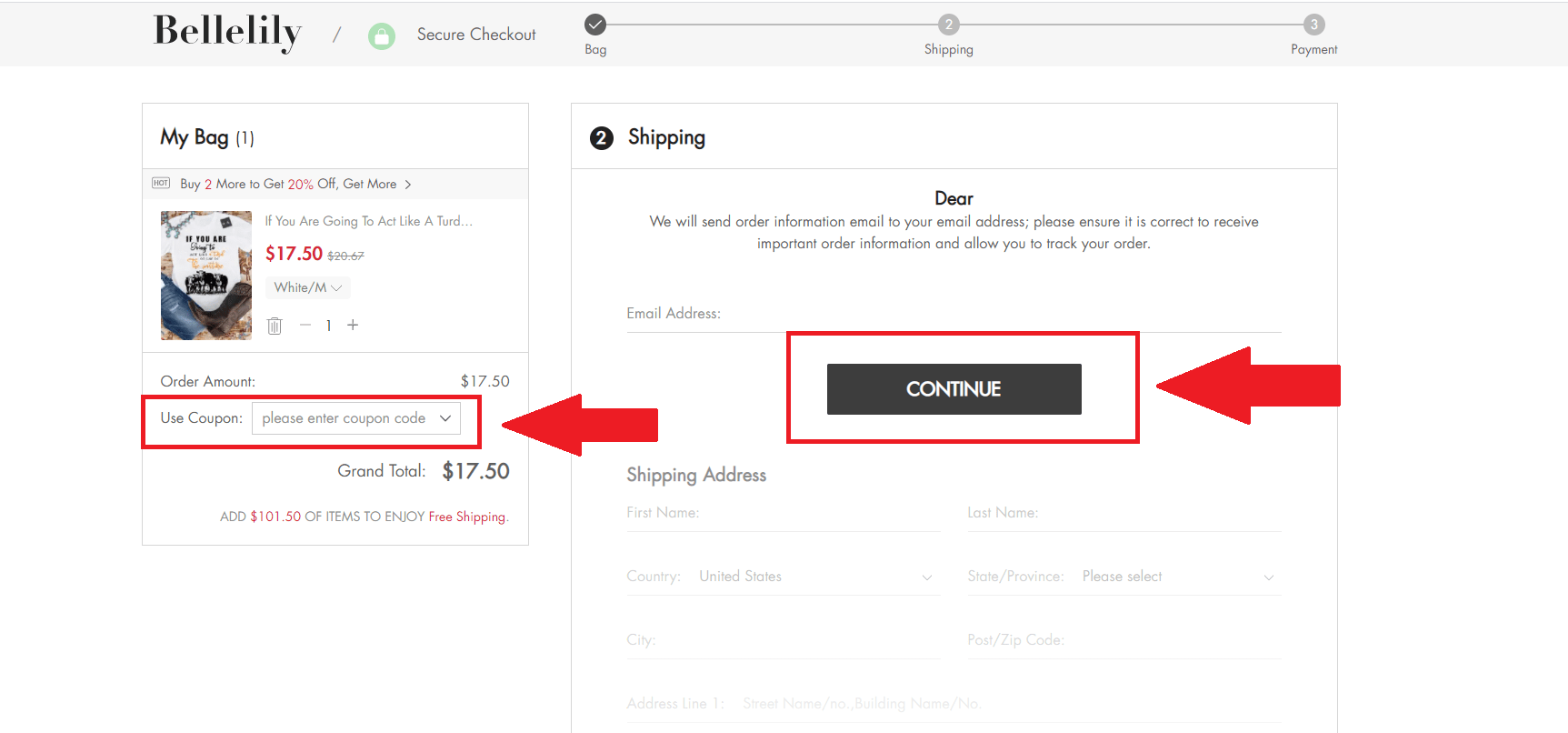The image size is (1568, 733).
Task: Click the Bag step checkmark circle
Action: [595, 25]
